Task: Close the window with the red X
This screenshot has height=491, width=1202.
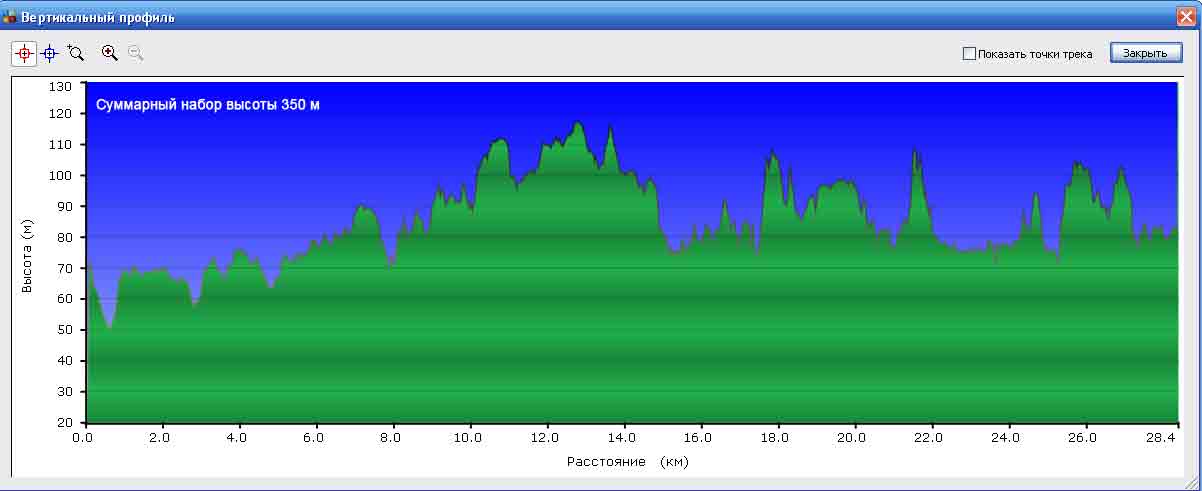Action: click(1187, 17)
